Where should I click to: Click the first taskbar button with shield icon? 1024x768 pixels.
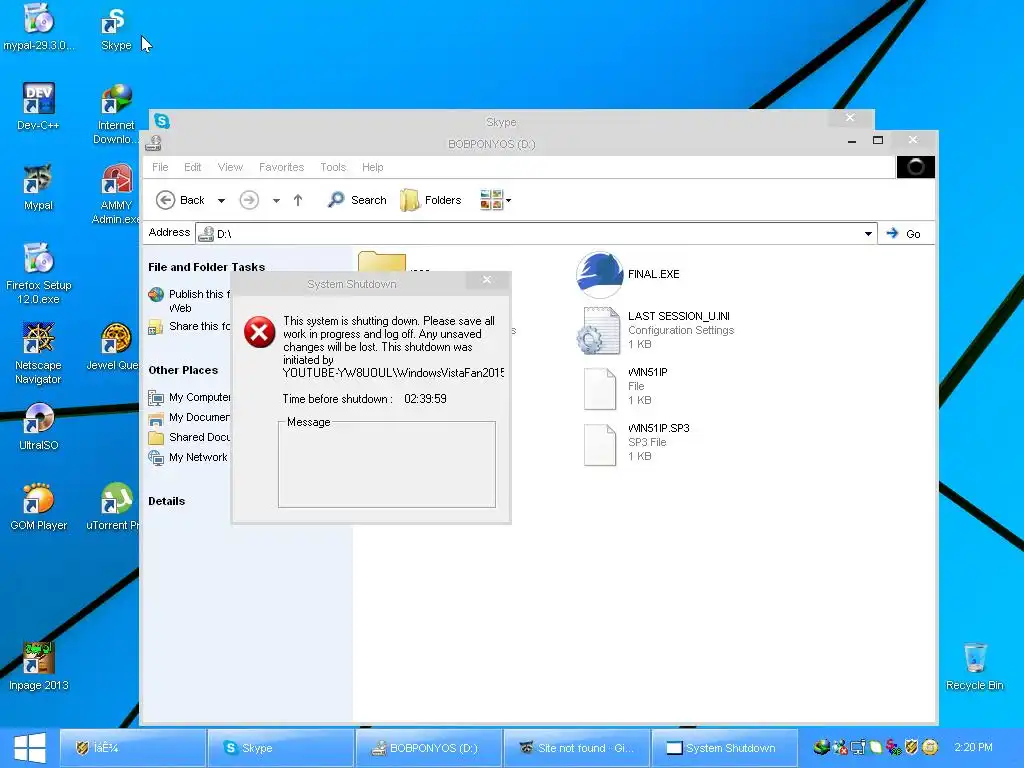(x=133, y=748)
